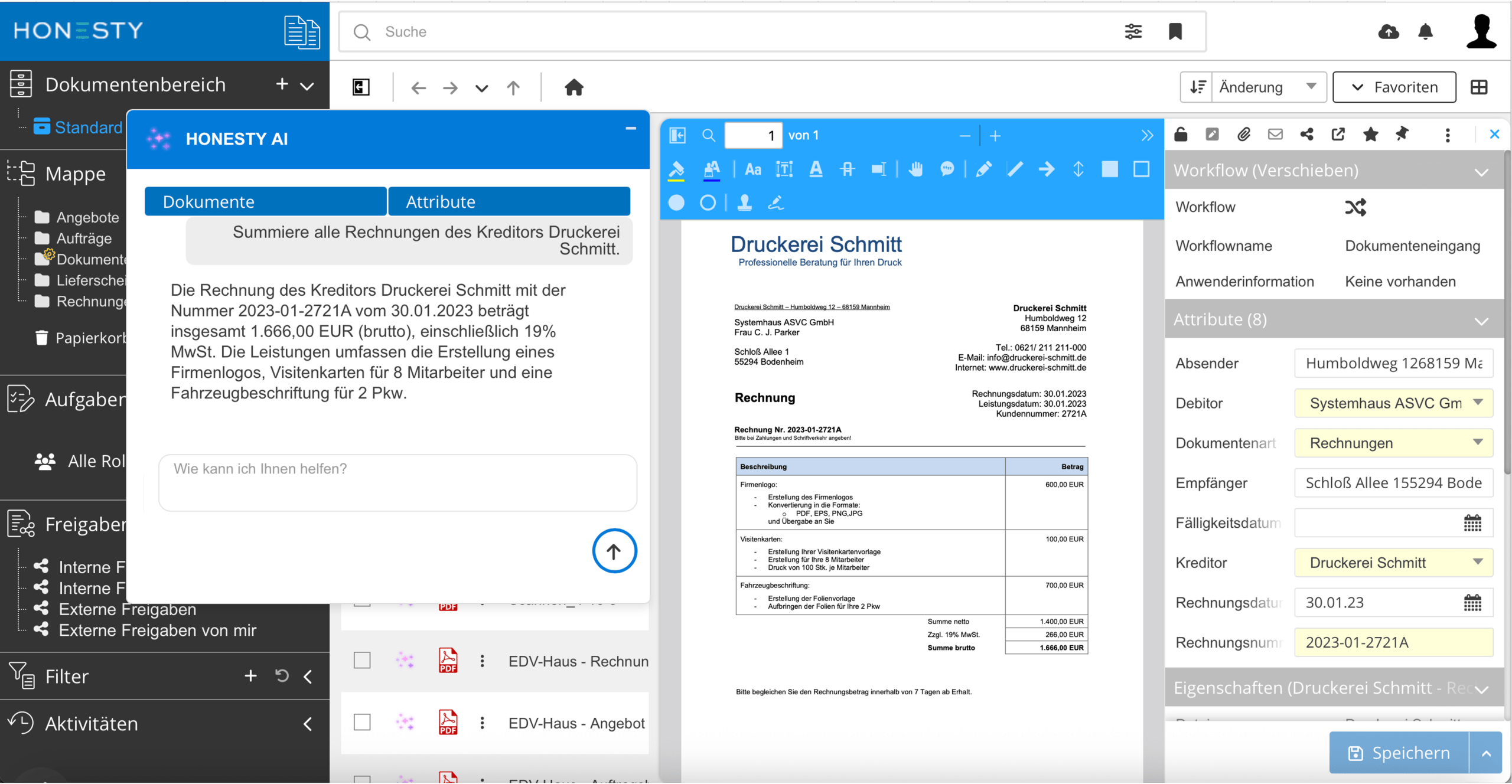Go up one level arrow
Viewport: 1512px width, 784px height.
[513, 88]
